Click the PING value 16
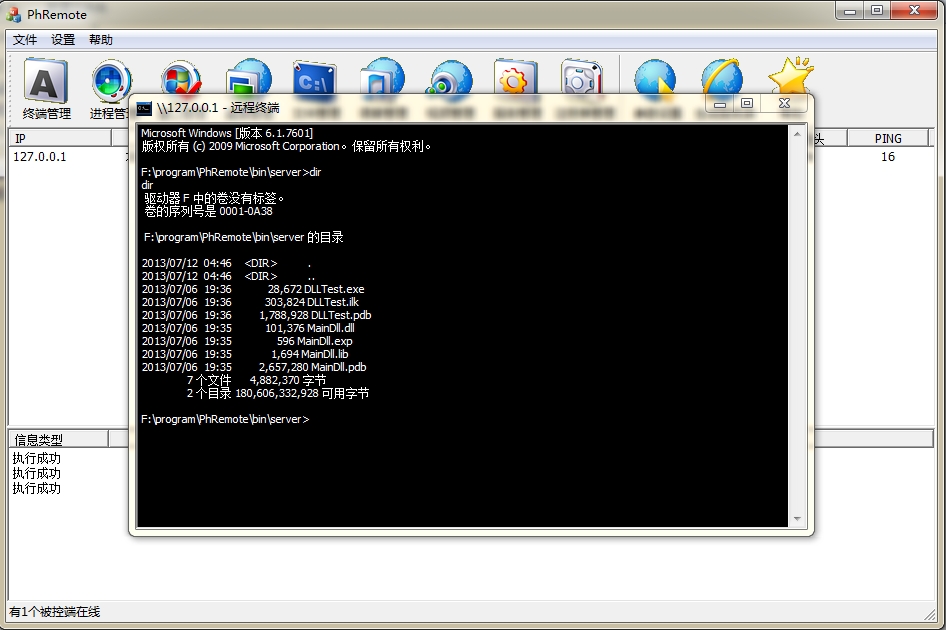Image resolution: width=946 pixels, height=630 pixels. pos(887,157)
